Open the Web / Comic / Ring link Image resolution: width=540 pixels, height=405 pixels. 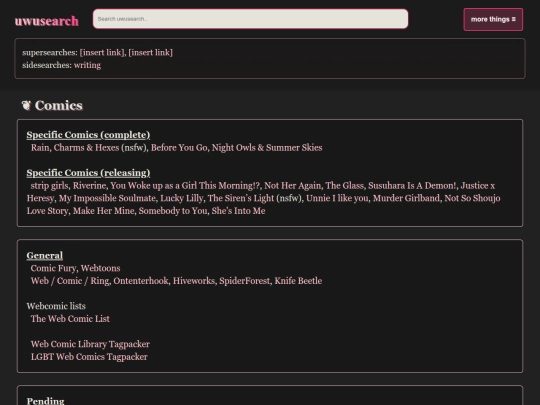click(70, 281)
